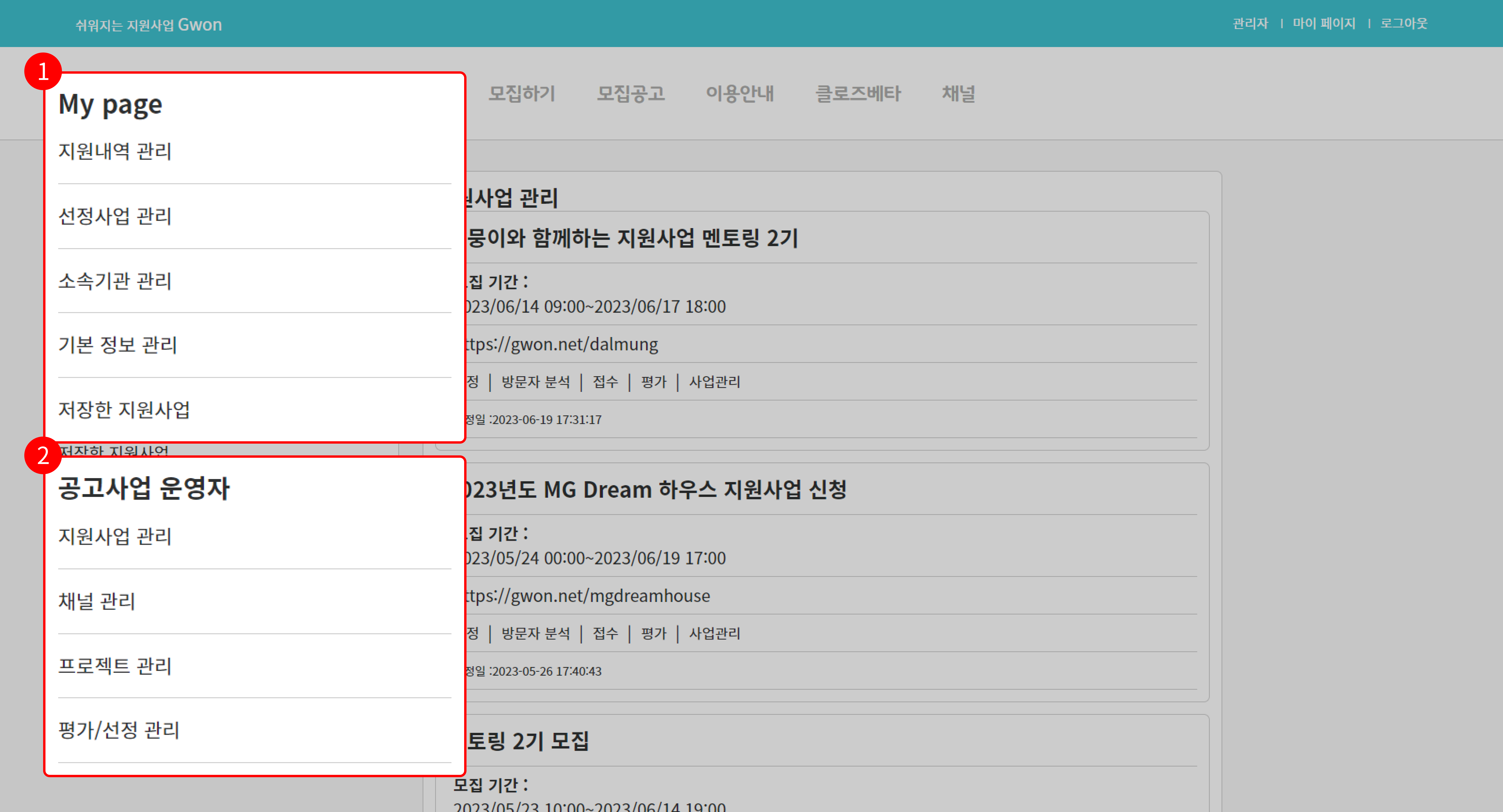Viewport: 1503px width, 812px height.
Task: Select 저장한 지원사업 in My page
Action: click(x=124, y=410)
